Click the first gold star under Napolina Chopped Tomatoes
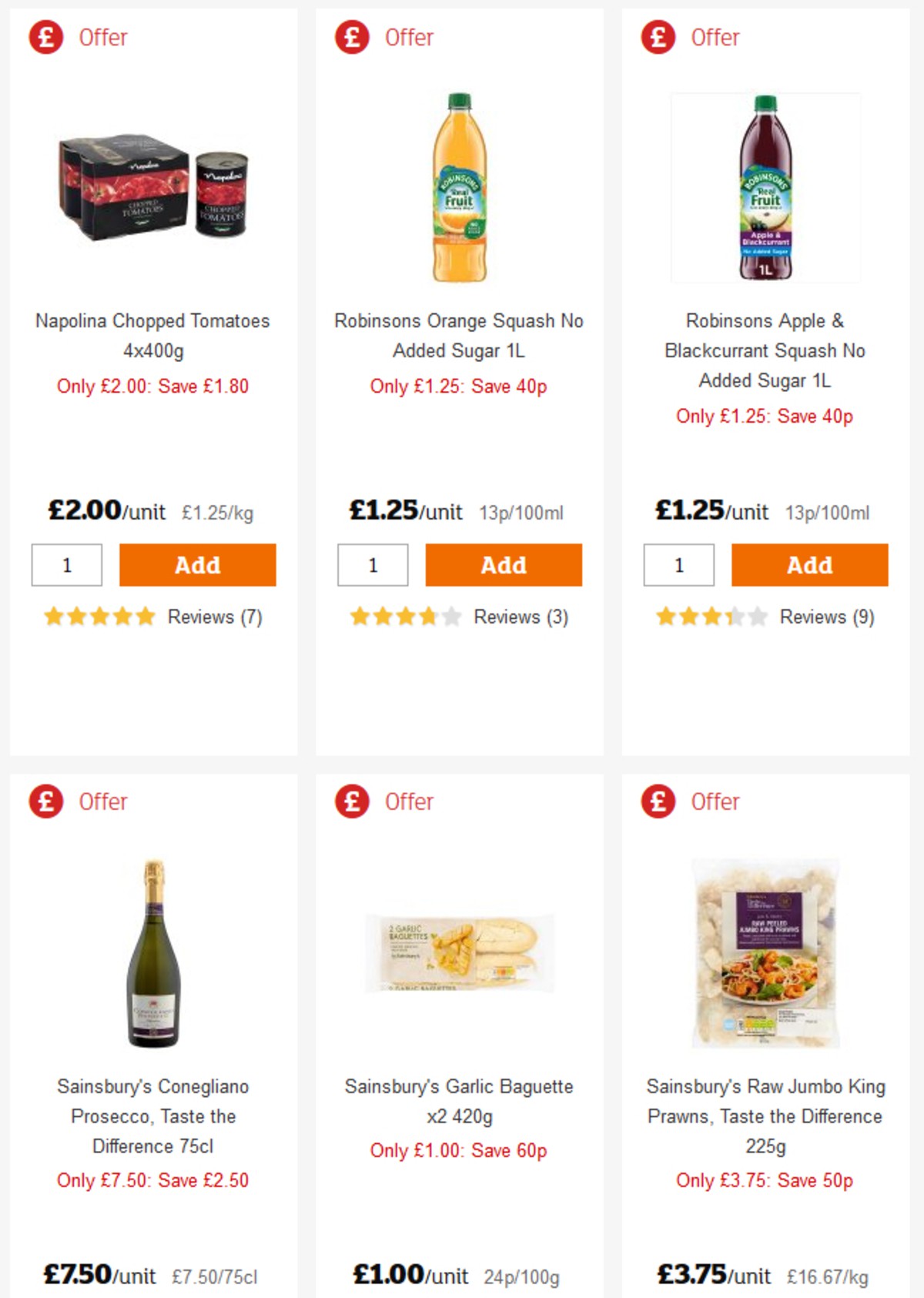This screenshot has height=1298, width=924. point(54,617)
